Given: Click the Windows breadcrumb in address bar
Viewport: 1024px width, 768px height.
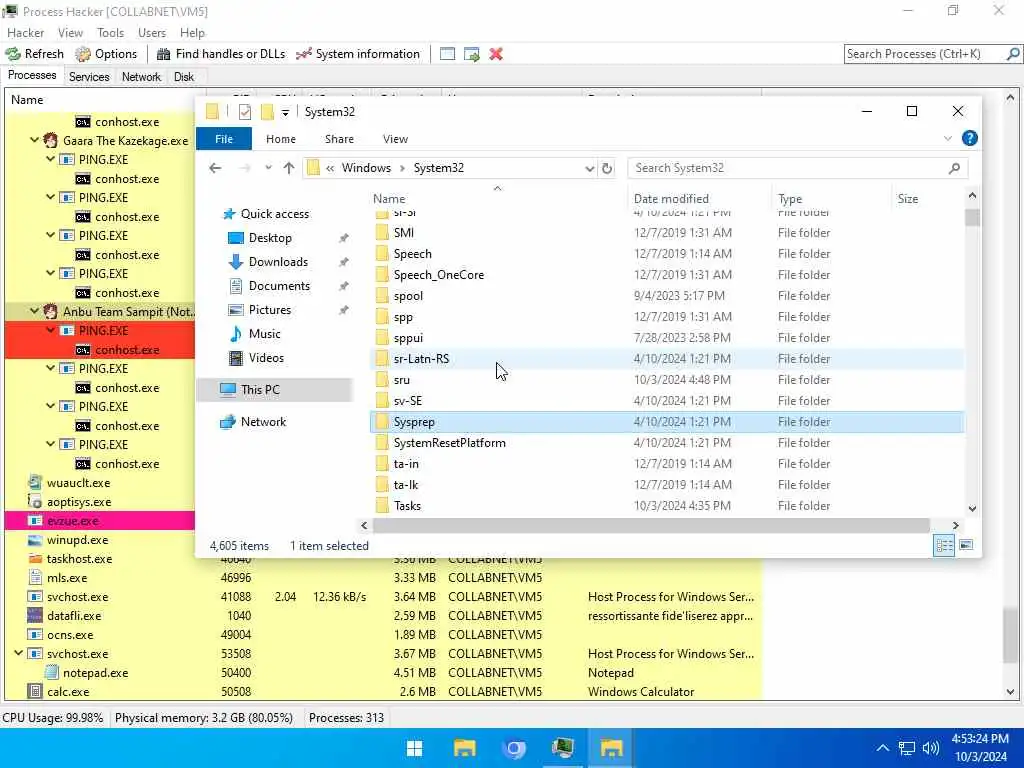Looking at the screenshot, I should (366, 168).
